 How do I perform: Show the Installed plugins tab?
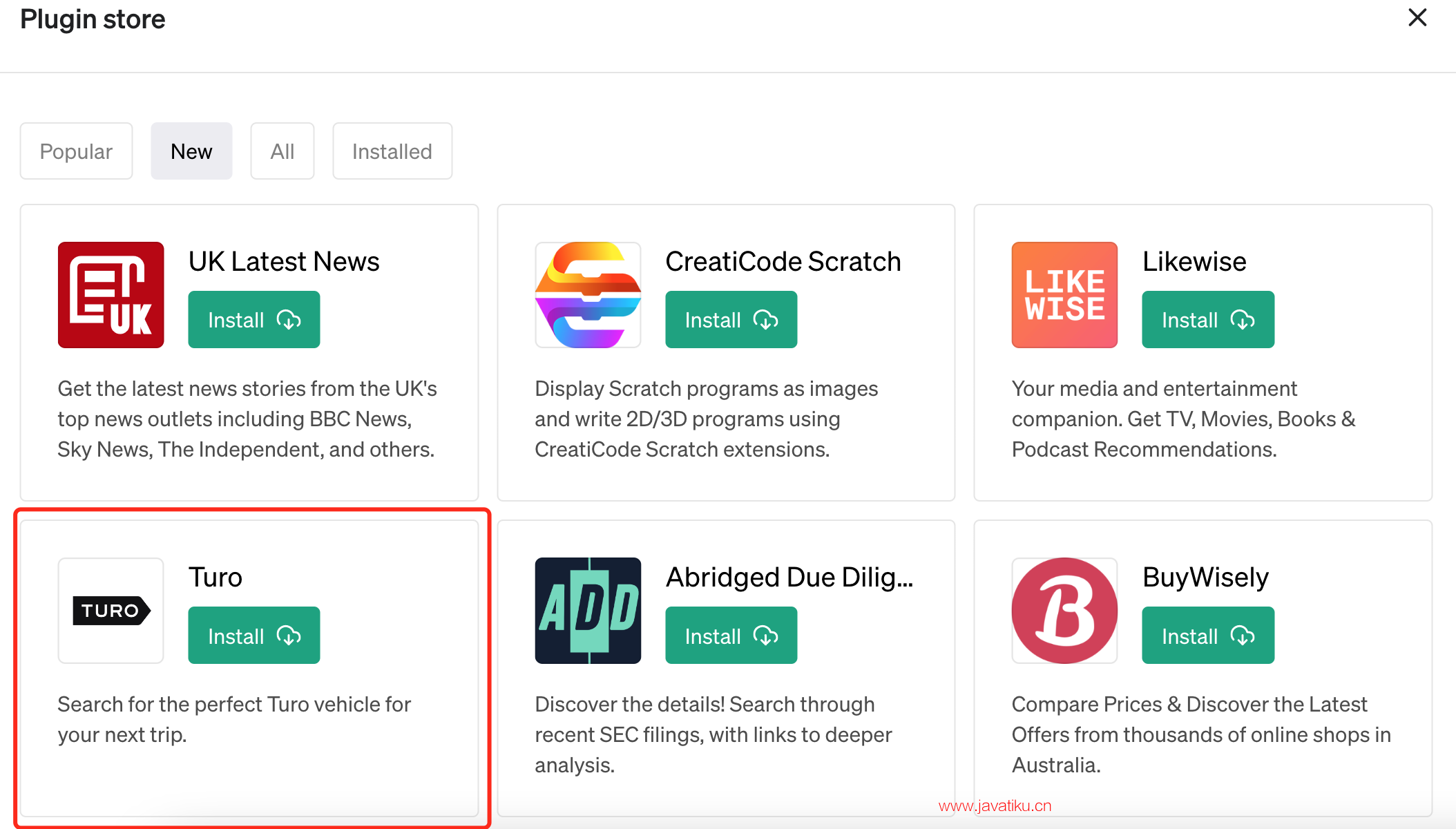392,151
